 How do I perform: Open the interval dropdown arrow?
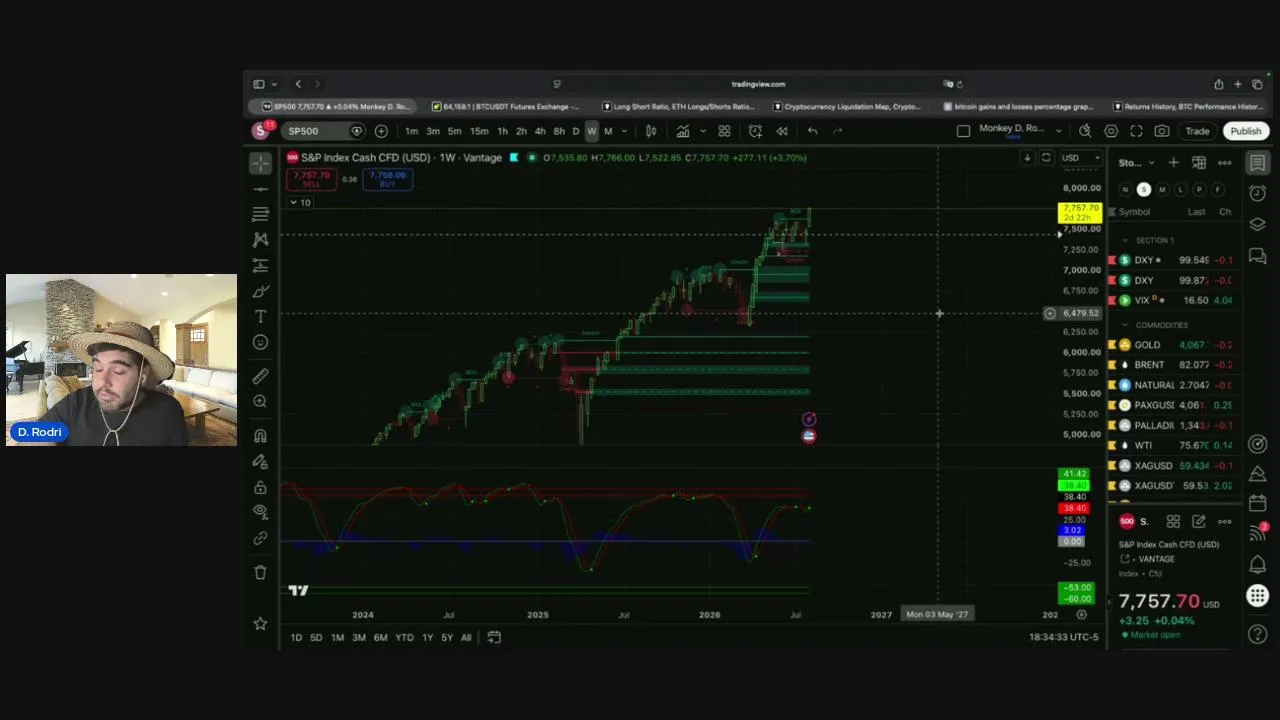[x=625, y=131]
